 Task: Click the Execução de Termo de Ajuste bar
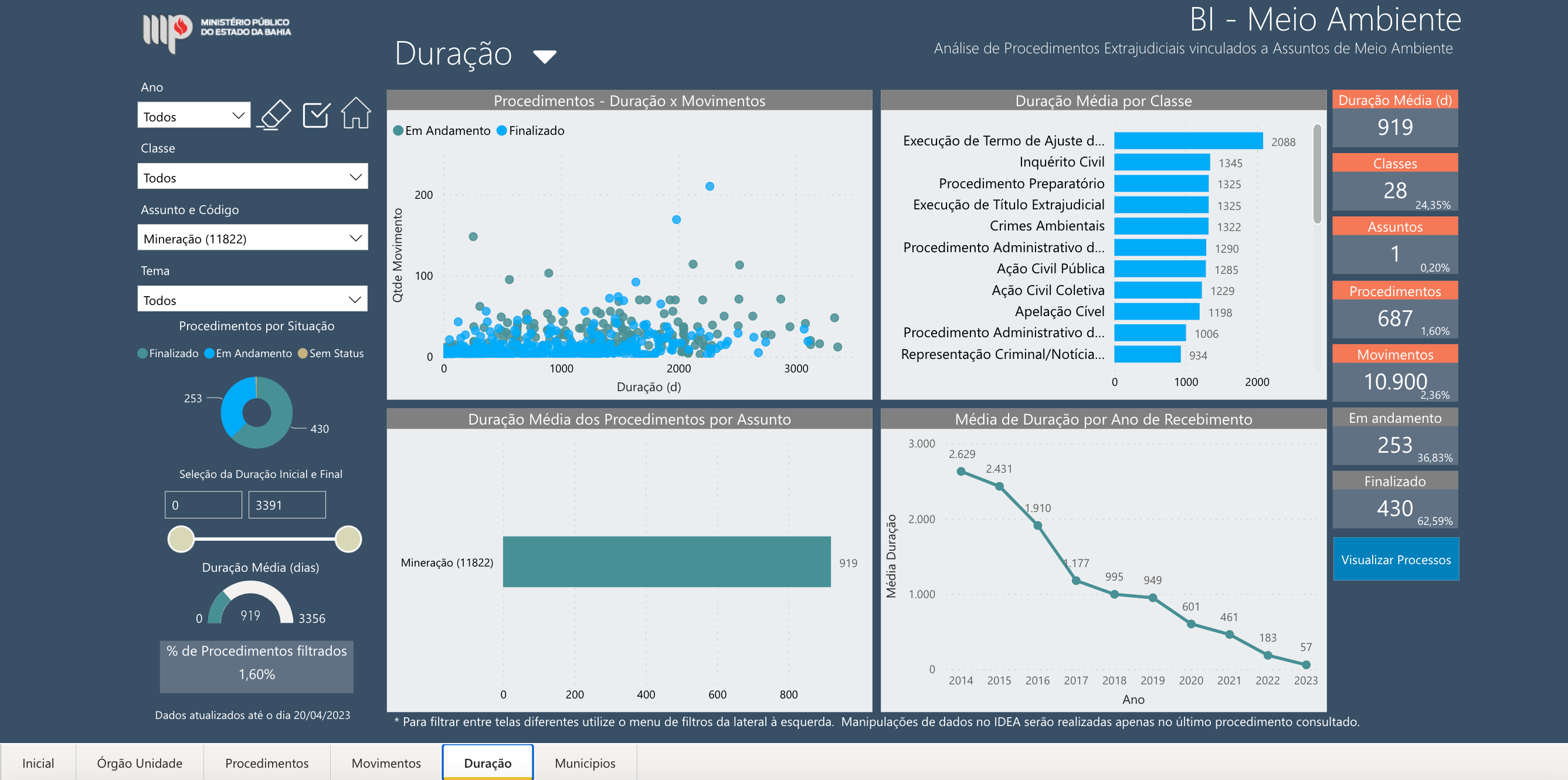[x=1188, y=141]
